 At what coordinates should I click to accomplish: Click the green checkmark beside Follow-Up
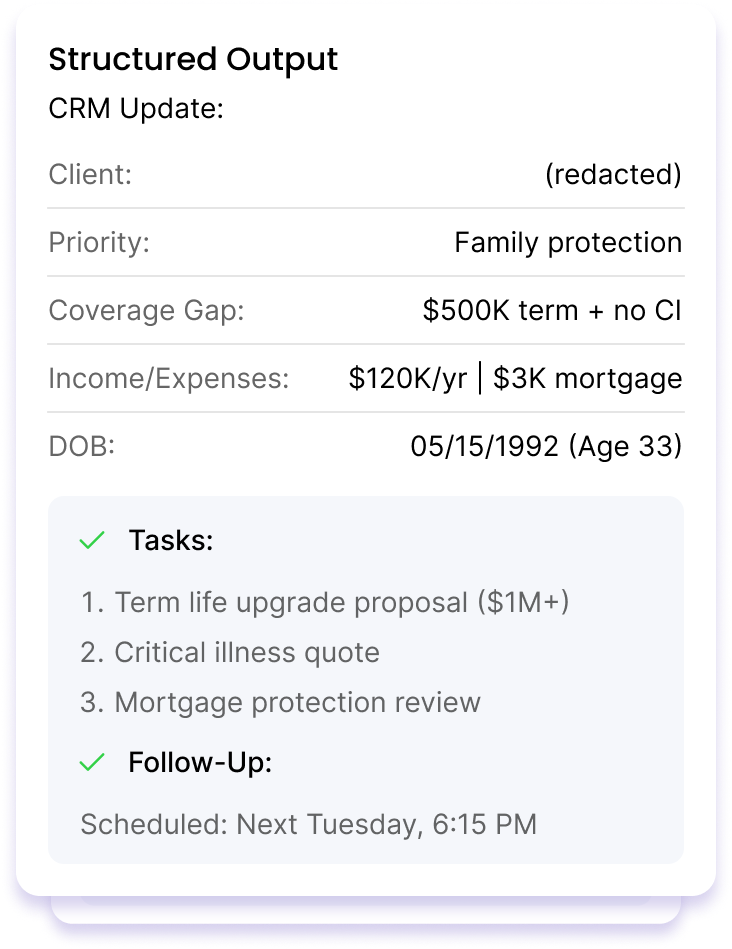92,762
